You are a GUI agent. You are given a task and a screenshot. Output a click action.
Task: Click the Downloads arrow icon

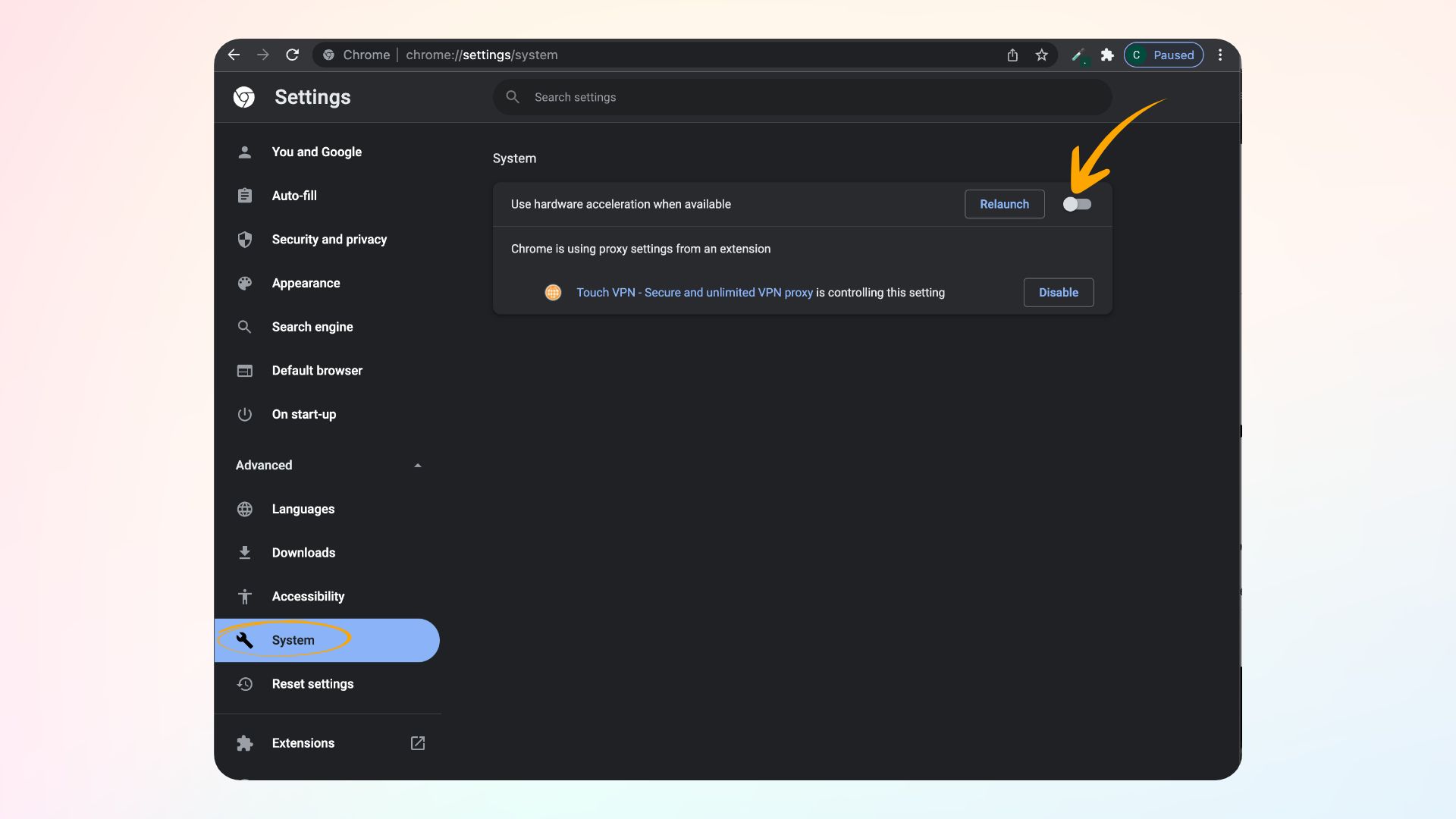(x=244, y=553)
